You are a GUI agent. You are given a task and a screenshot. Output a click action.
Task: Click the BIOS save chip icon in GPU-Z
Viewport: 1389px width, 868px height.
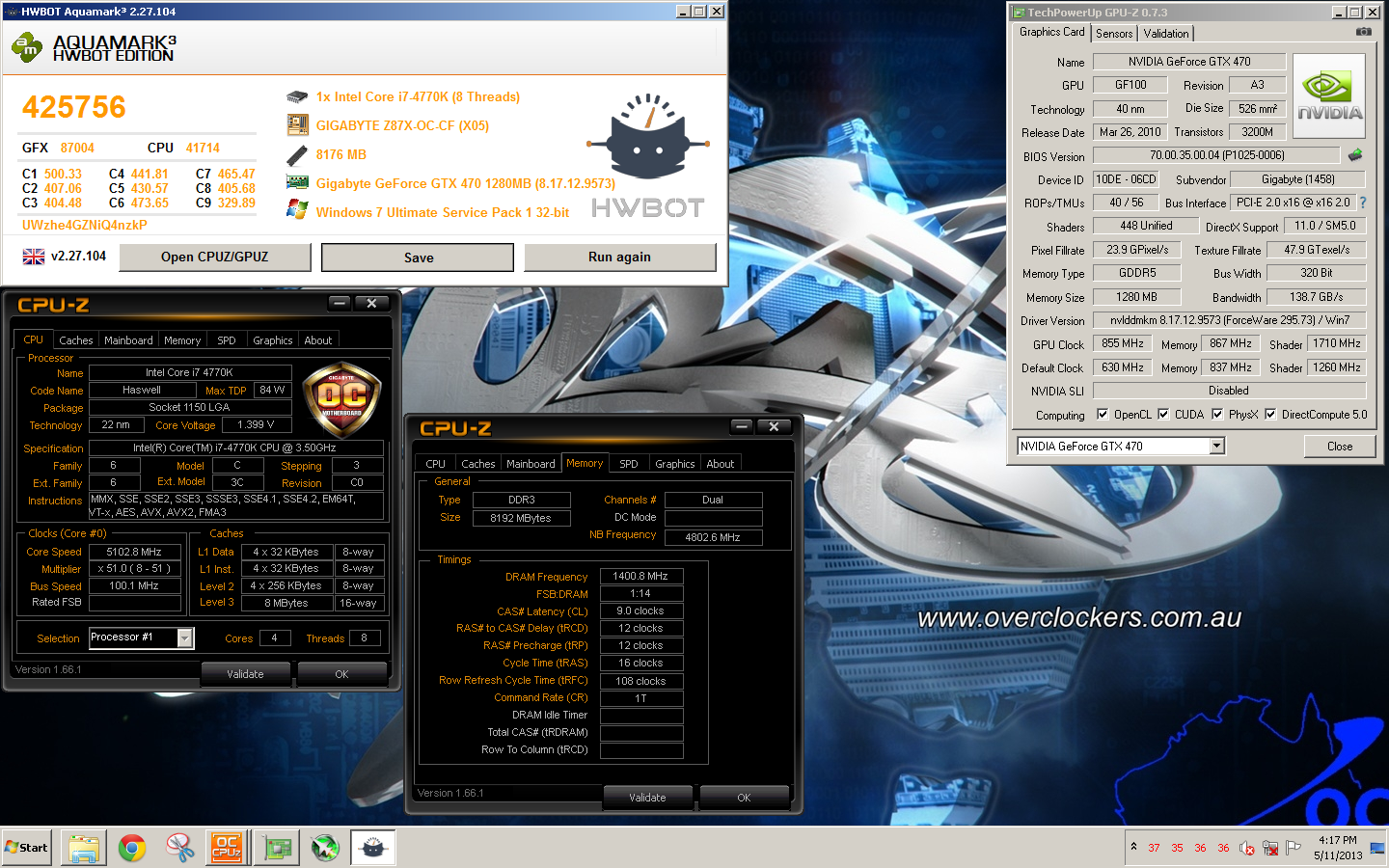1355,154
